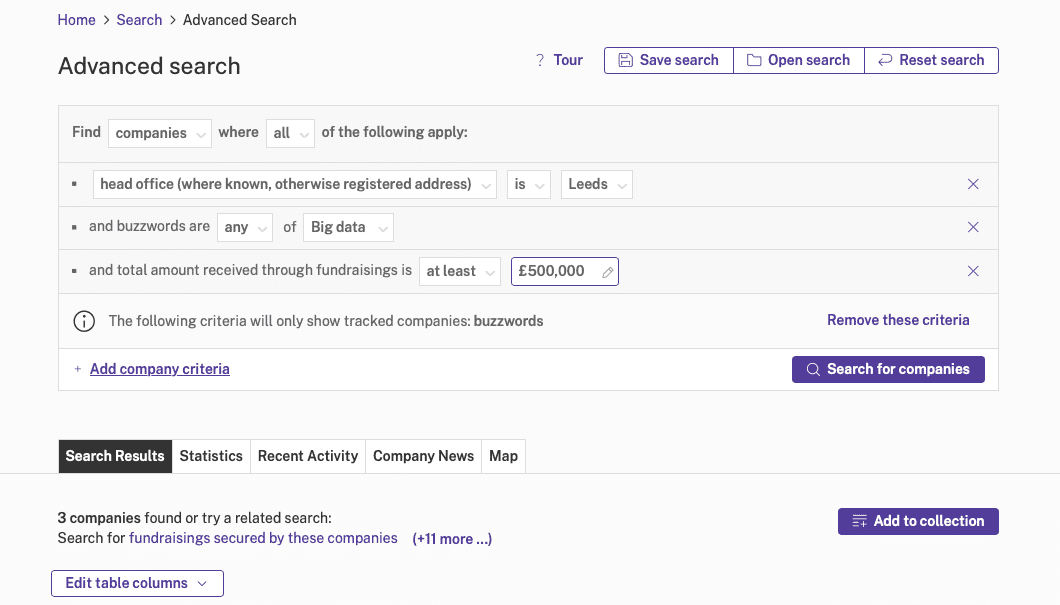Click Remove these criteria link
Image resolution: width=1060 pixels, height=605 pixels.
tap(898, 320)
